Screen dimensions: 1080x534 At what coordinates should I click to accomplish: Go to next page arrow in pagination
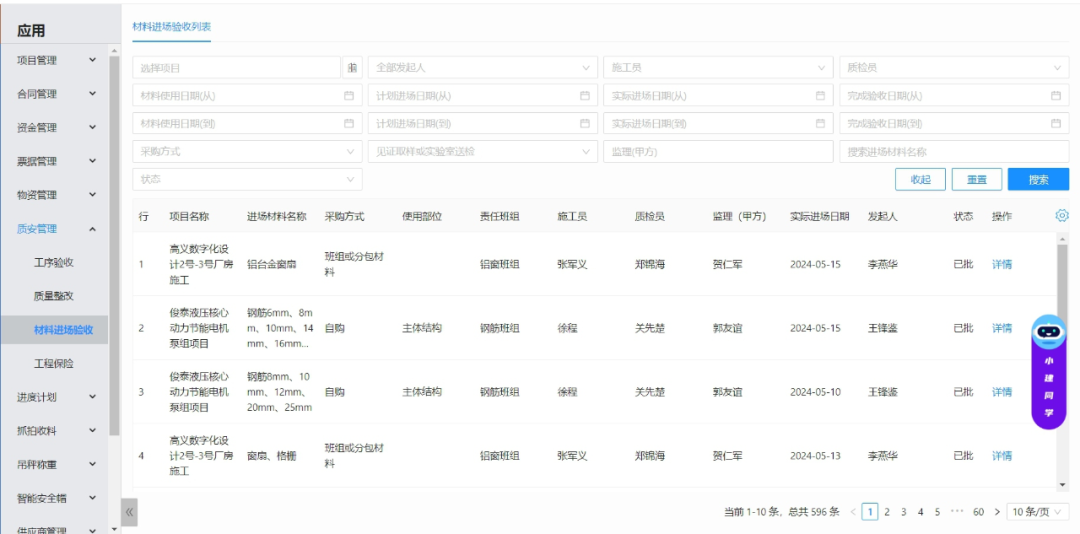pyautogui.click(x=997, y=512)
